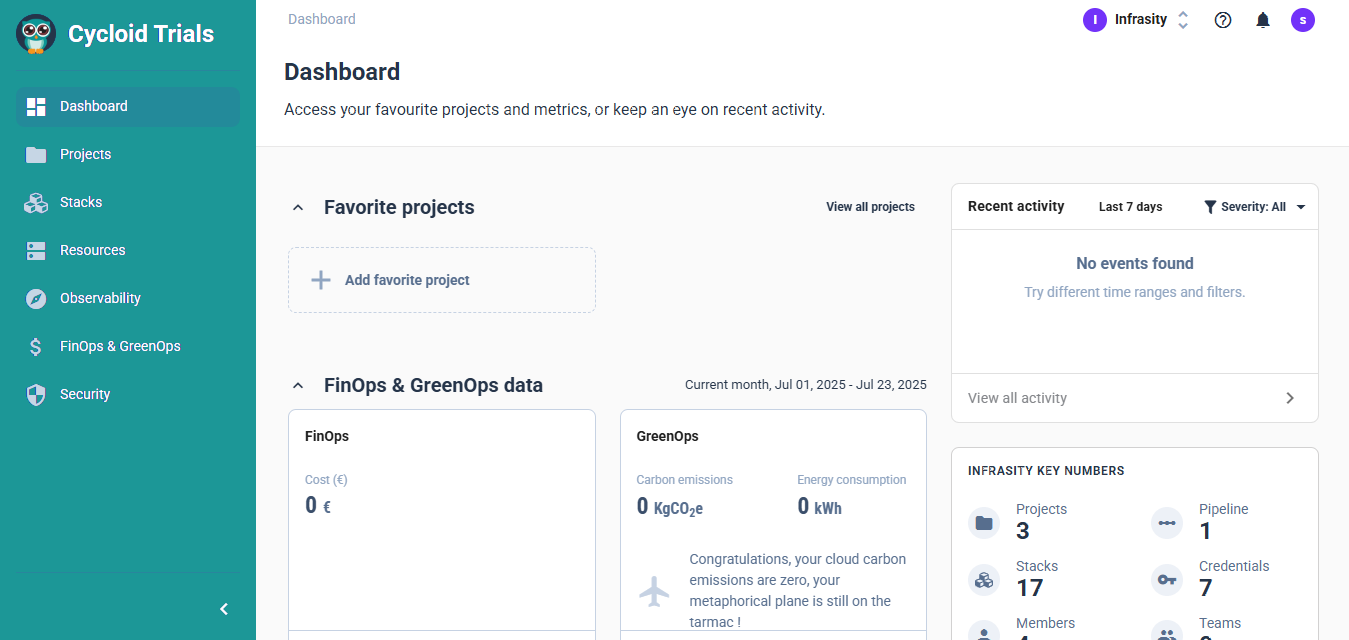Collapse the FinOps & GreenOps data section

[298, 385]
